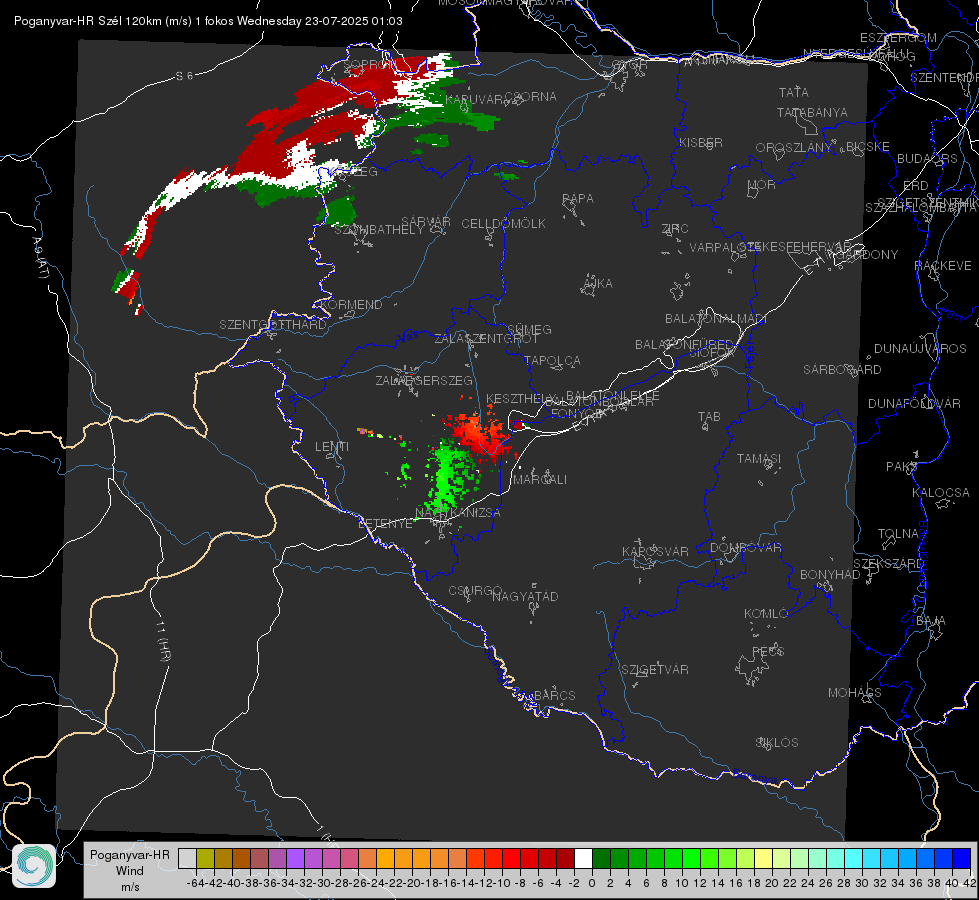Click the A 9 (AT) road label

click(39, 258)
